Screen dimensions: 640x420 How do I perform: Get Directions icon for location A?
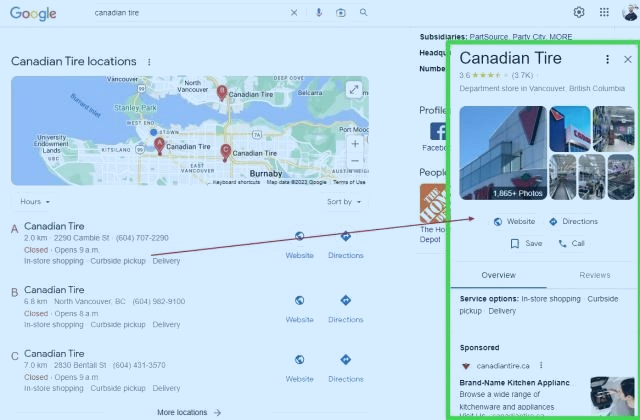[345, 236]
